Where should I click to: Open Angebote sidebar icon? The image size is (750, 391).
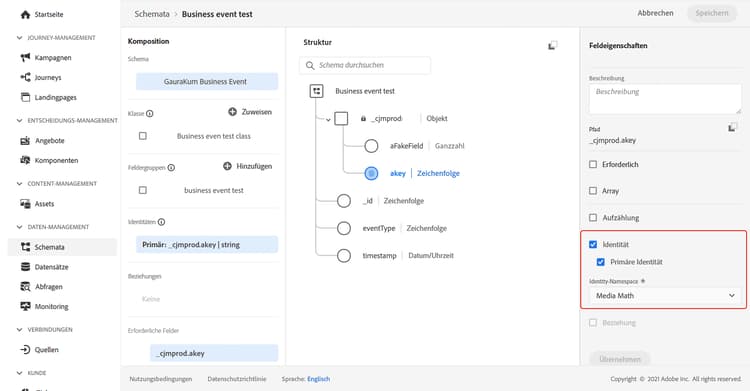[25, 141]
